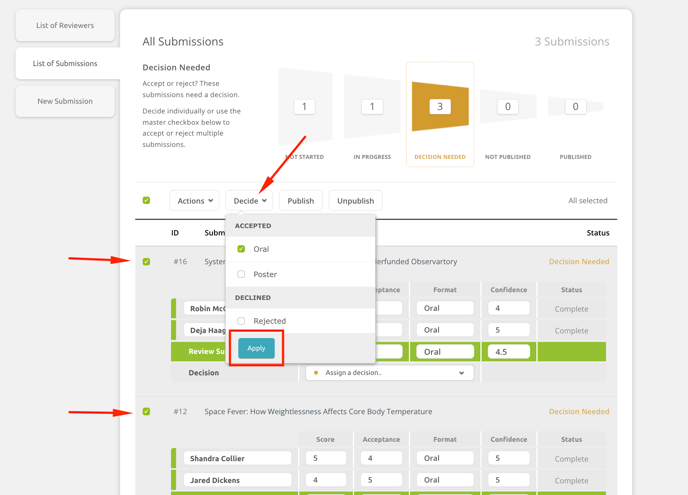Collapse the Decide dropdown menu
This screenshot has width=688, height=495.
point(249,201)
